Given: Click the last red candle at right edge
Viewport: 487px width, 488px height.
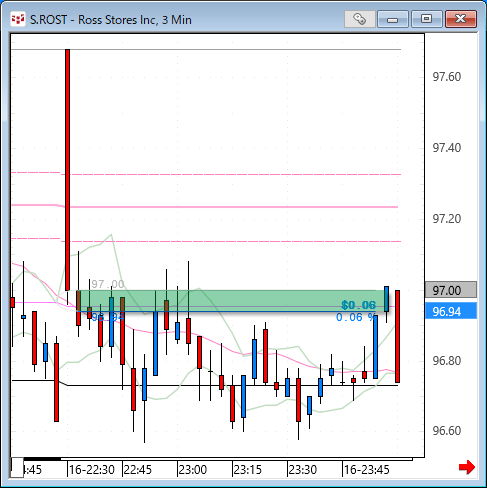Looking at the screenshot, I should tap(397, 336).
